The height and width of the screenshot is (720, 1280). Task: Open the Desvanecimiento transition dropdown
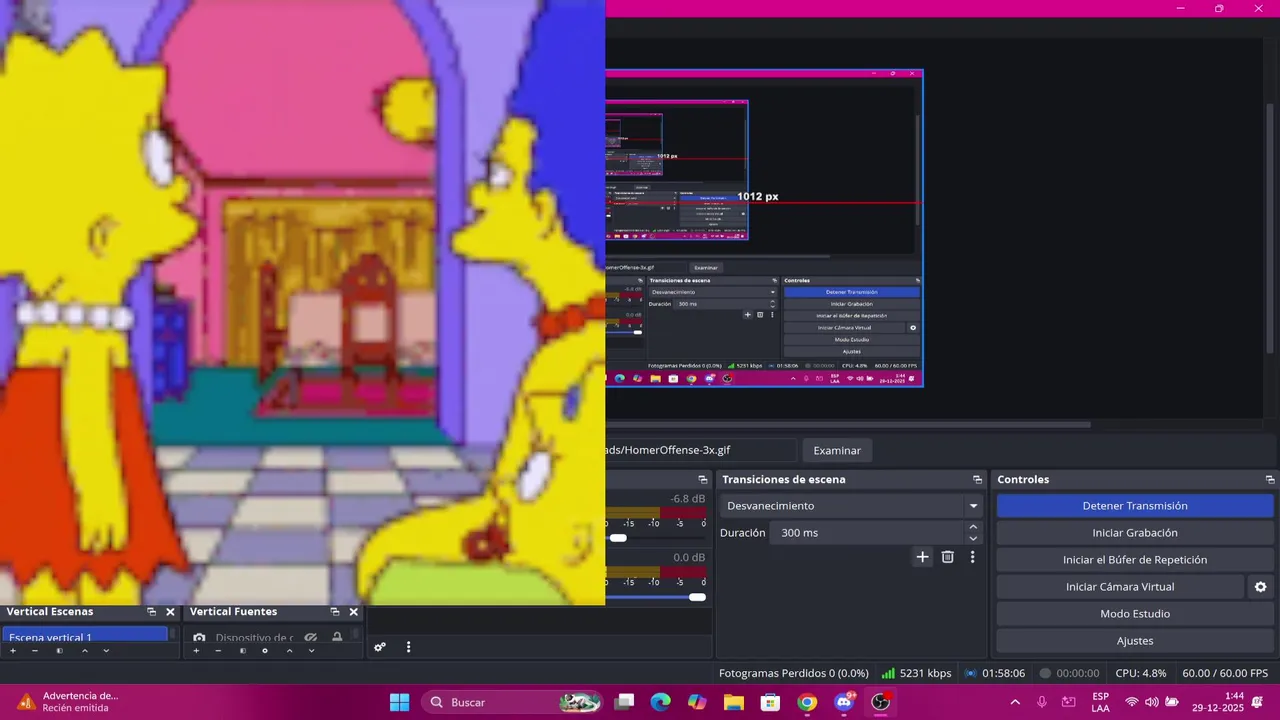pyautogui.click(x=851, y=506)
